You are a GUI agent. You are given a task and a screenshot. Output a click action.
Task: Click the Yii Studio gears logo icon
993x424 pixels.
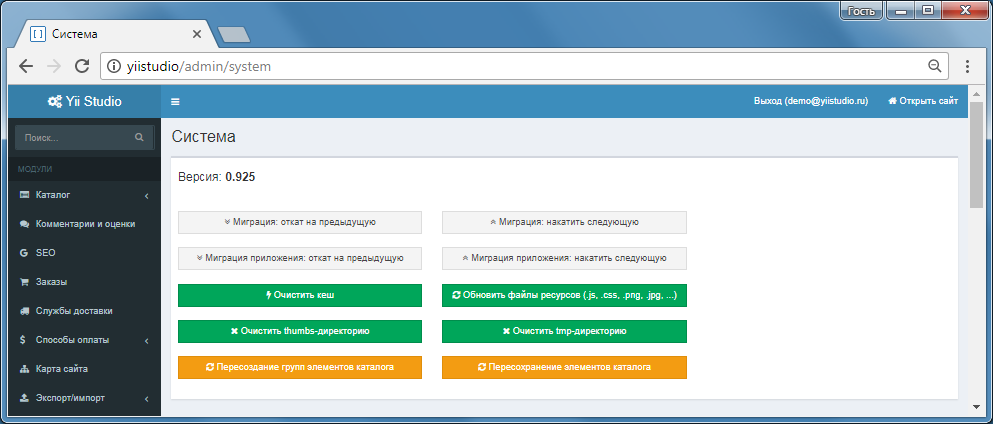(x=55, y=101)
